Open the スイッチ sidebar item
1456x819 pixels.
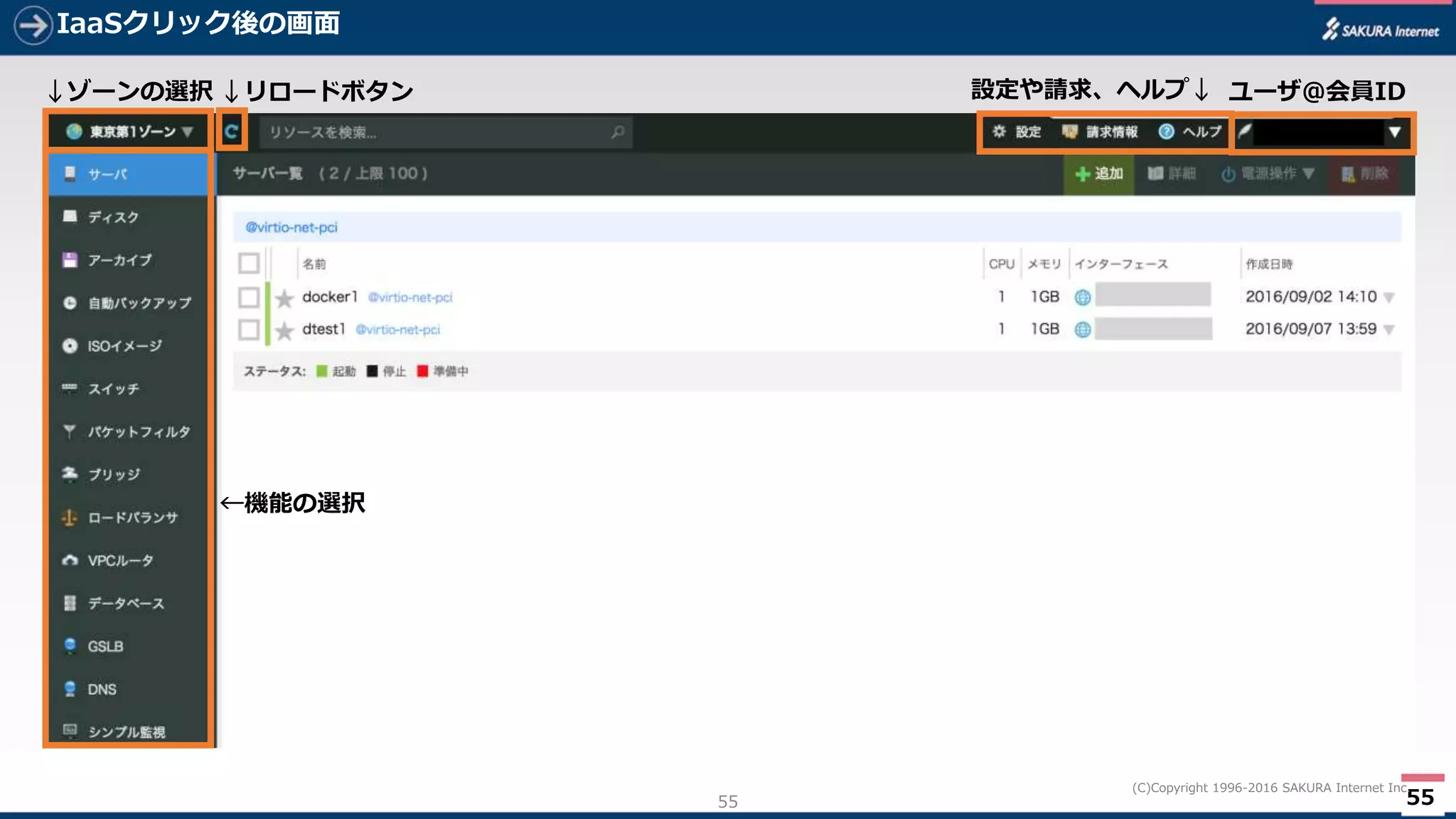click(x=129, y=389)
